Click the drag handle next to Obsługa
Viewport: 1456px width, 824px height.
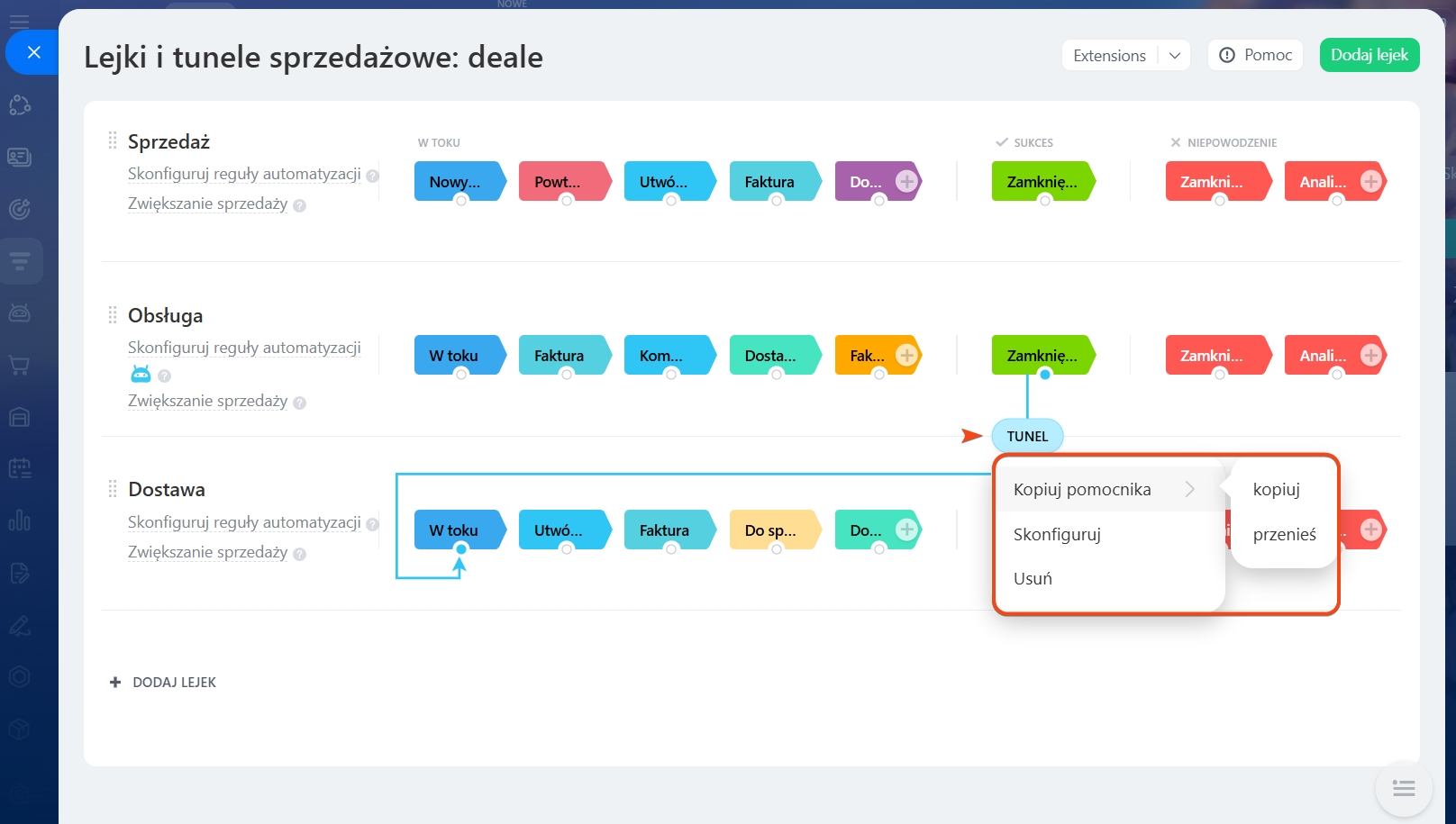(113, 314)
